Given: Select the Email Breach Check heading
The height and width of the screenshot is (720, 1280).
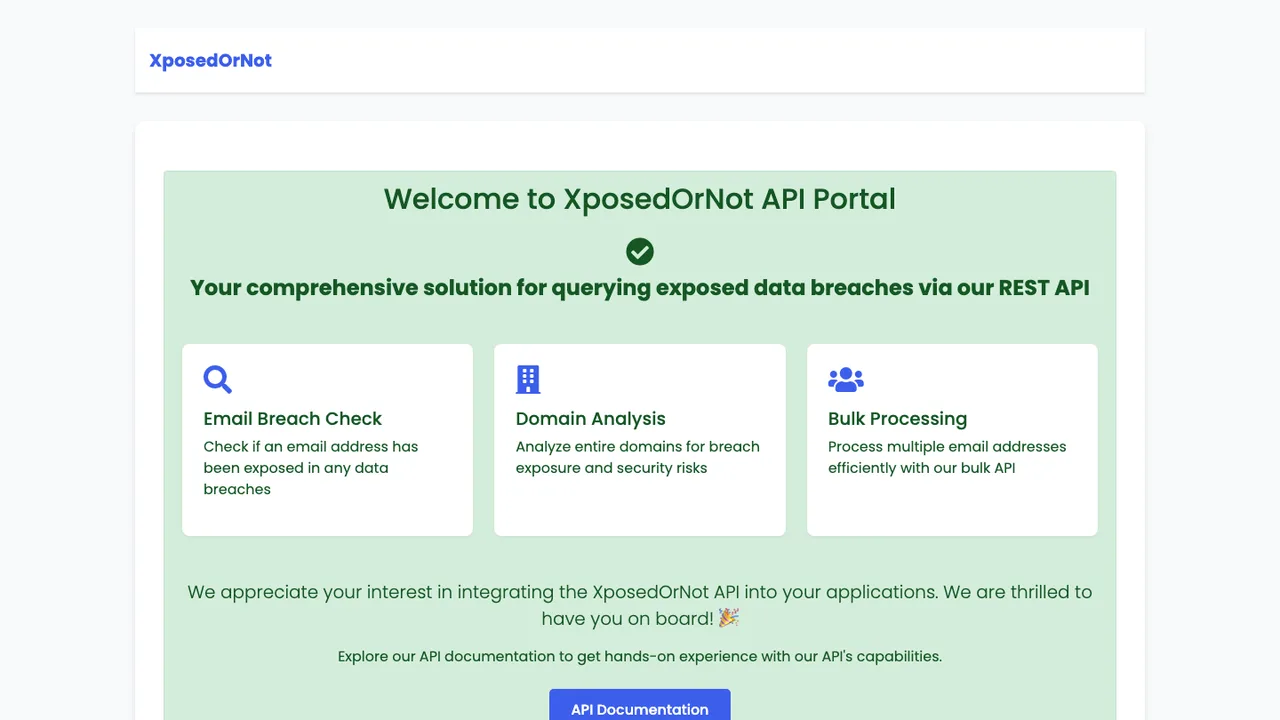Looking at the screenshot, I should pos(293,419).
